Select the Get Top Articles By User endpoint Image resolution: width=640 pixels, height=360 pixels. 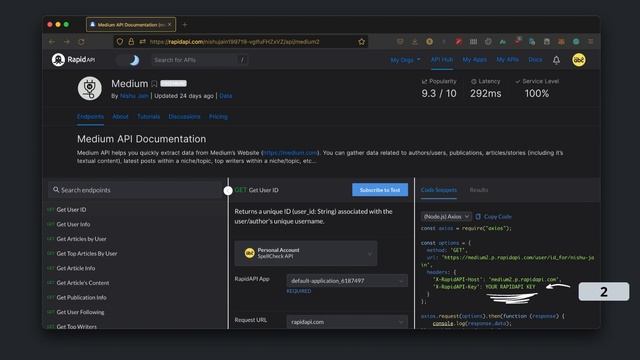87,253
